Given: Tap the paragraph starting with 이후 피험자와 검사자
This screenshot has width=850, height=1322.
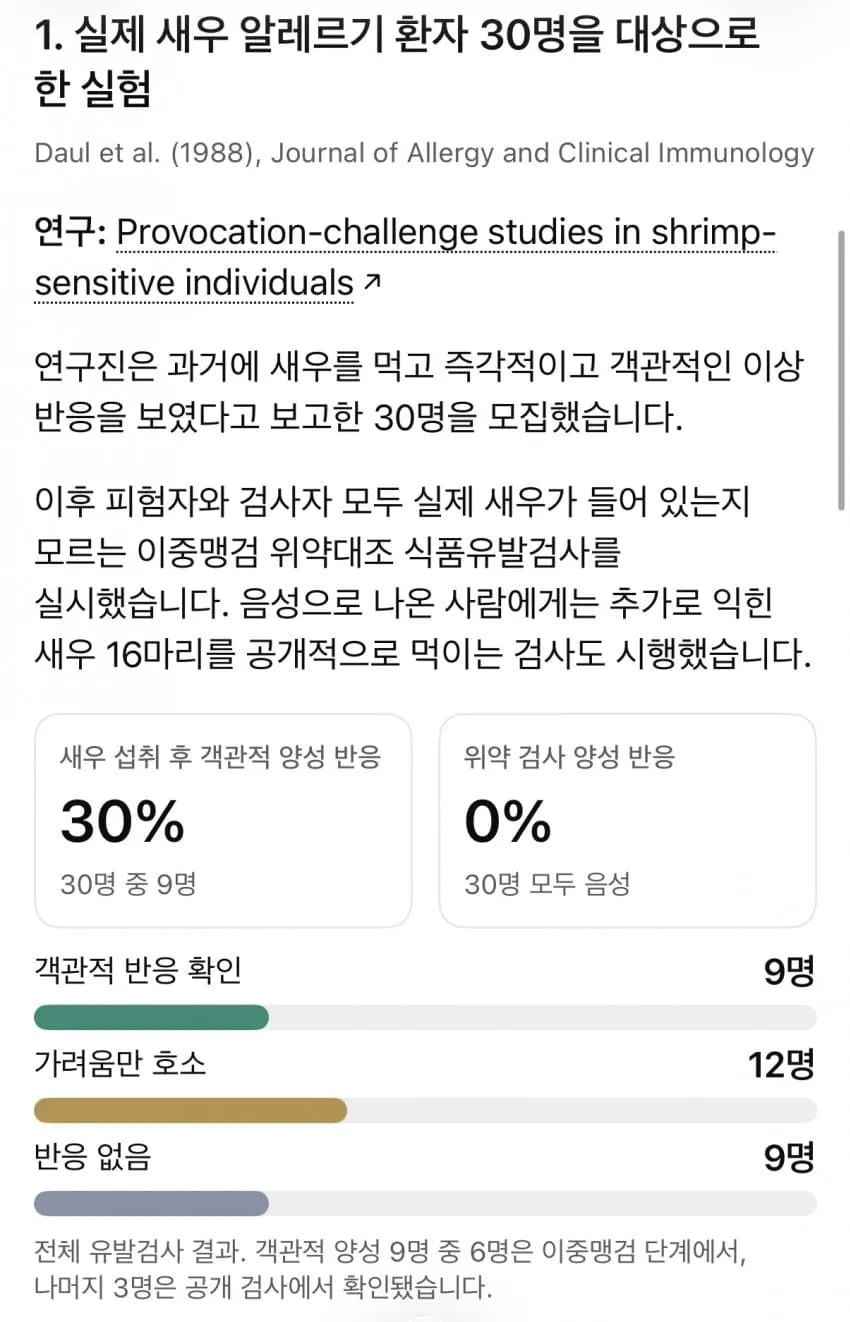Looking at the screenshot, I should [420, 579].
